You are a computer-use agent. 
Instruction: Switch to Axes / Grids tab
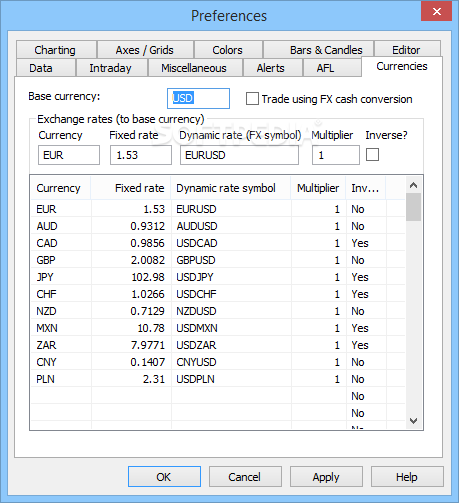click(x=145, y=50)
